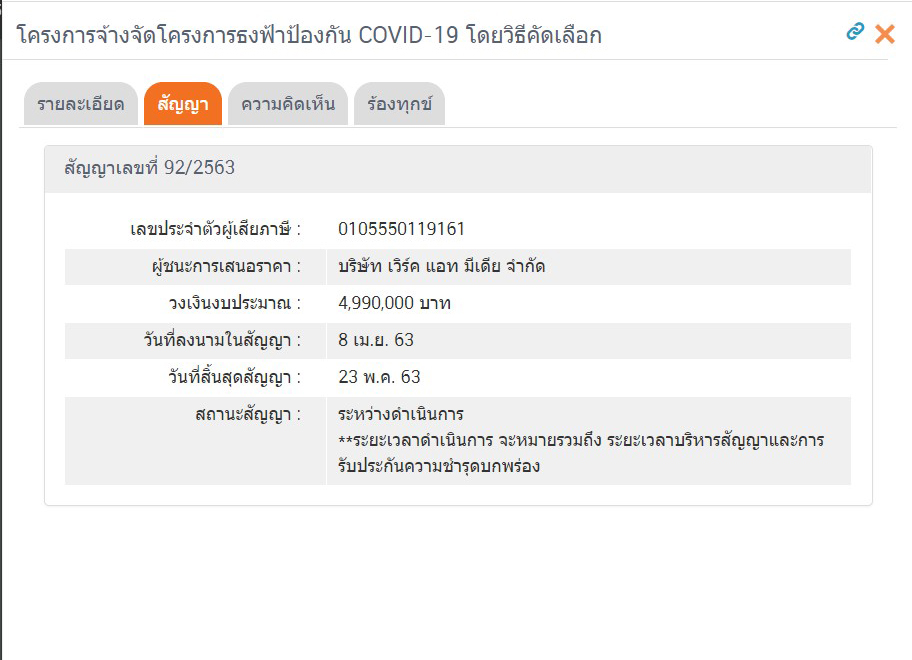The image size is (912, 660).
Task: Click the status text ระหว่างดำเนินการ
Action: coord(401,414)
